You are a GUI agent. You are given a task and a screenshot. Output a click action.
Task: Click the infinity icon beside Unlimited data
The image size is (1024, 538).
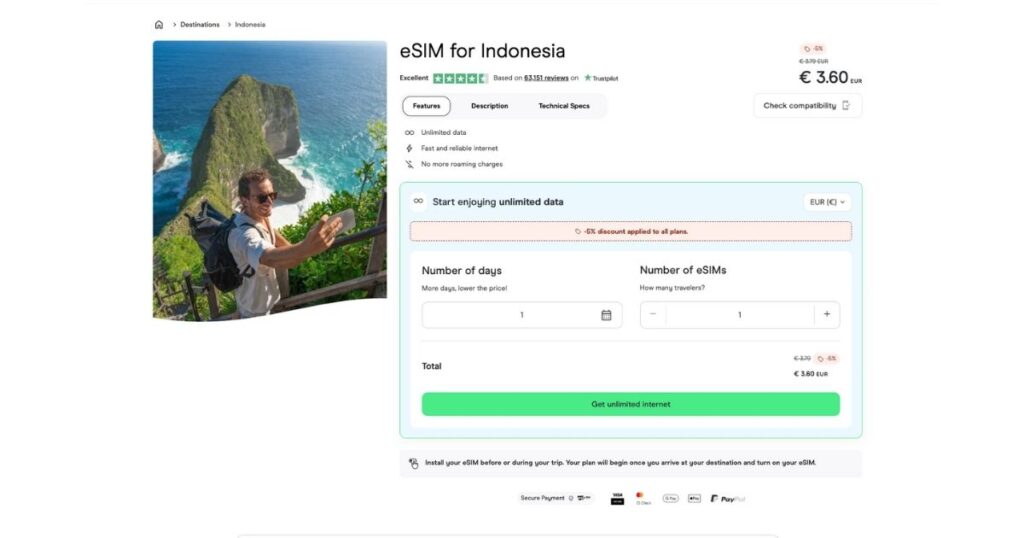pos(409,133)
